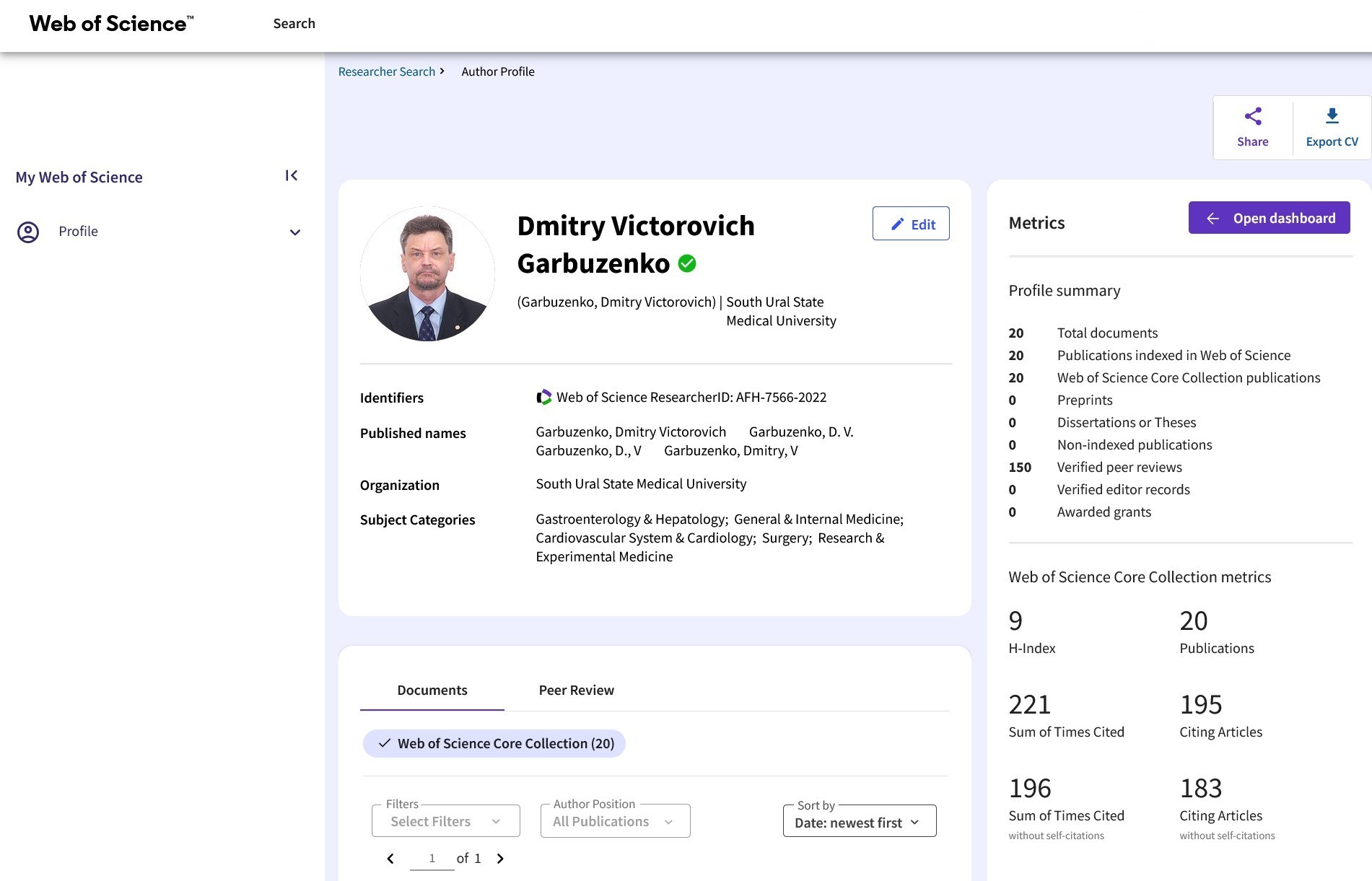Click the back arrow in Open dashboard
The image size is (1372, 881).
point(1213,218)
